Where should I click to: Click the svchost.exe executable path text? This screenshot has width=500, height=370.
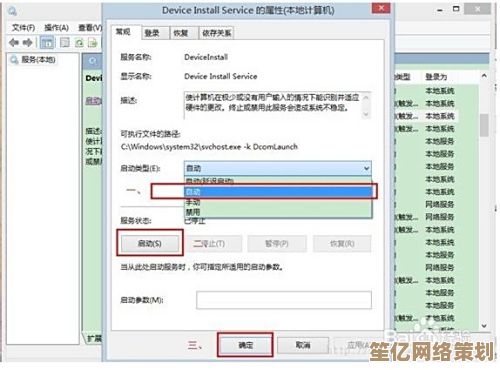[209, 147]
